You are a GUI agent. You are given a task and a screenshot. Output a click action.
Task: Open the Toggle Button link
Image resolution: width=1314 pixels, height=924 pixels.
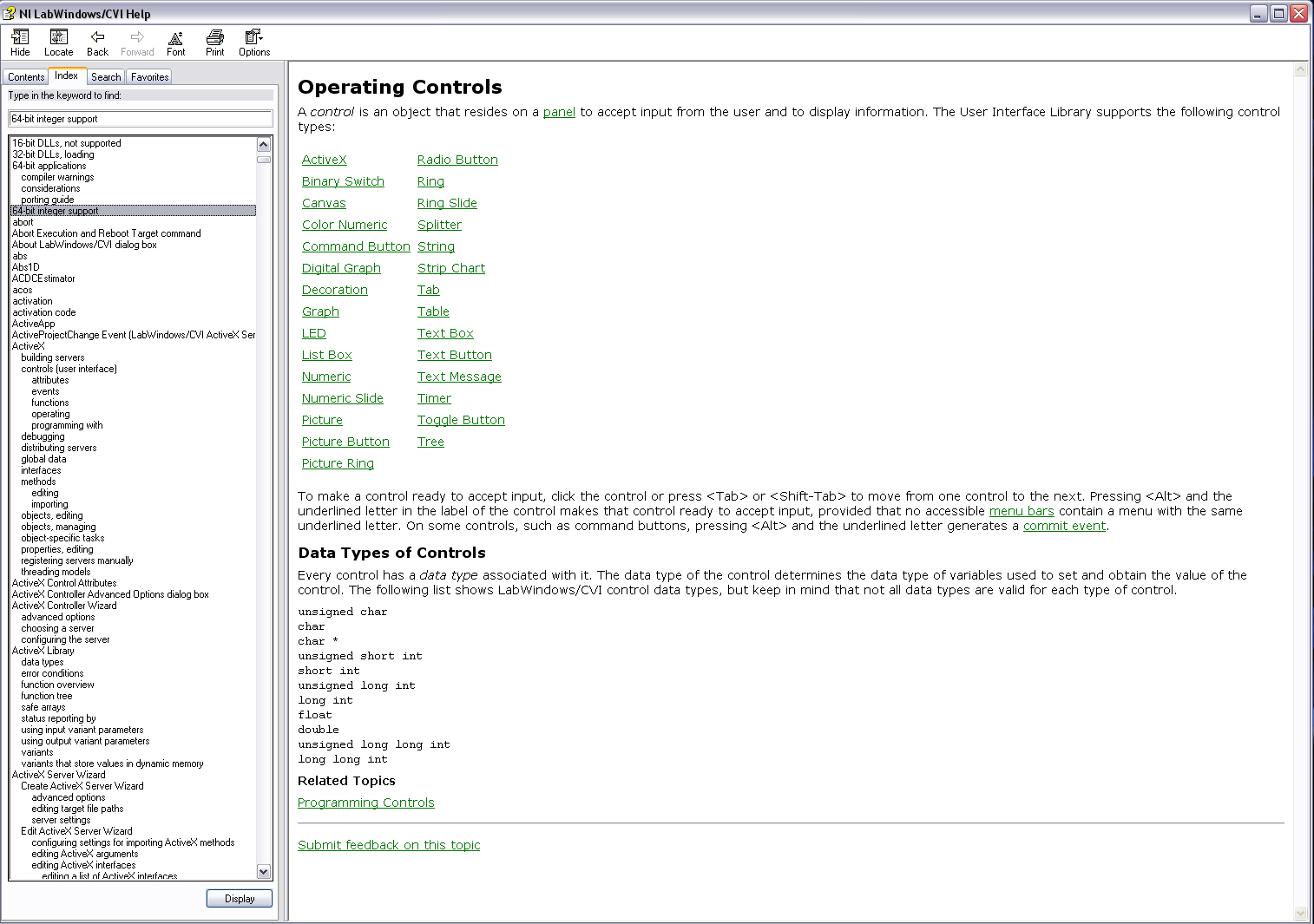point(461,420)
